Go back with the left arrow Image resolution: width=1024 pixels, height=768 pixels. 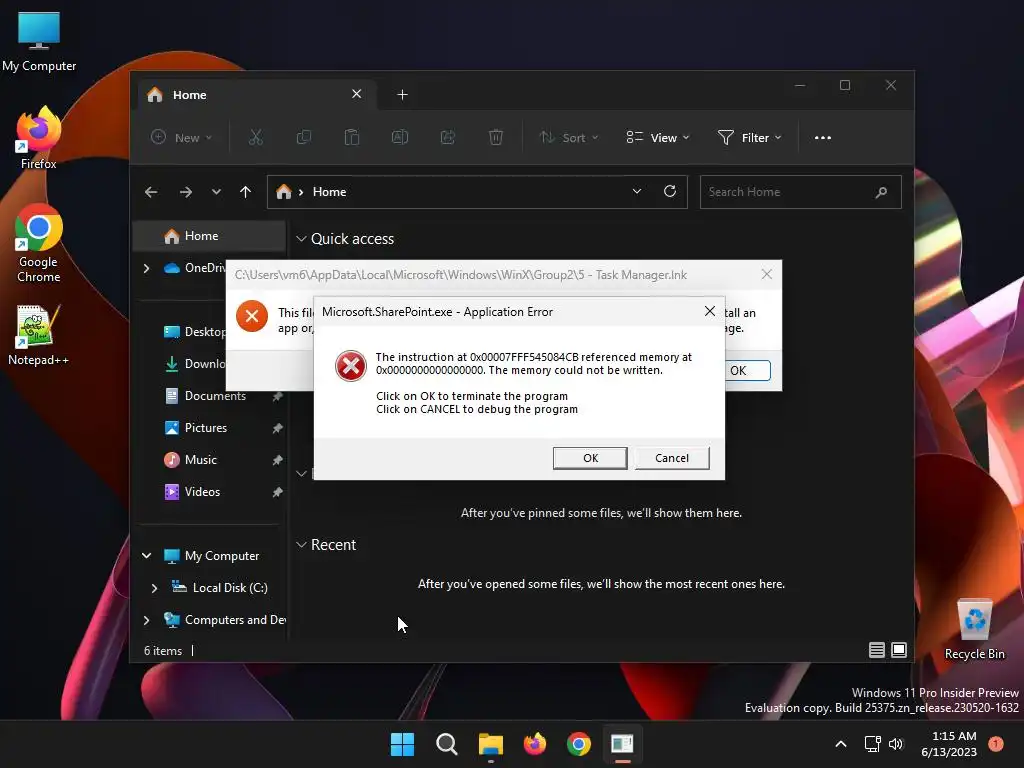click(151, 192)
